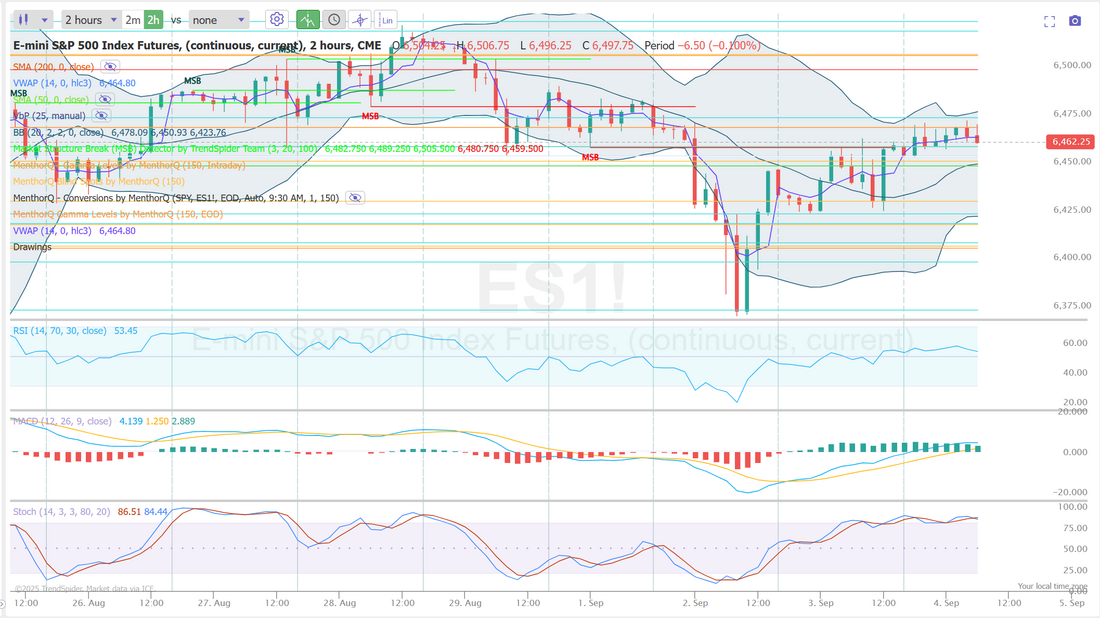Screen dimensions: 1100x618
Task: Toggle visibility of SMA 200 indicator
Action: pyautogui.click(x=110, y=67)
